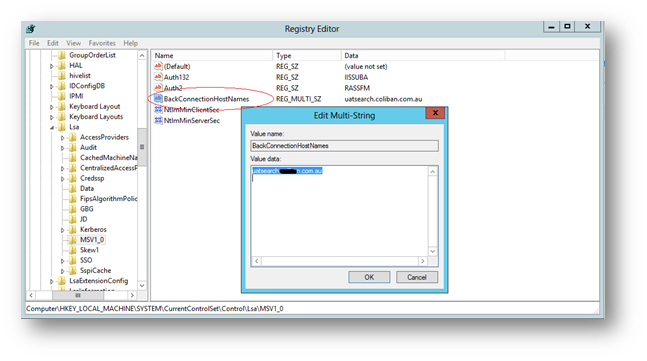Click the RASSFM data cell
Viewport: 647px width, 361px height.
pyautogui.click(x=357, y=88)
